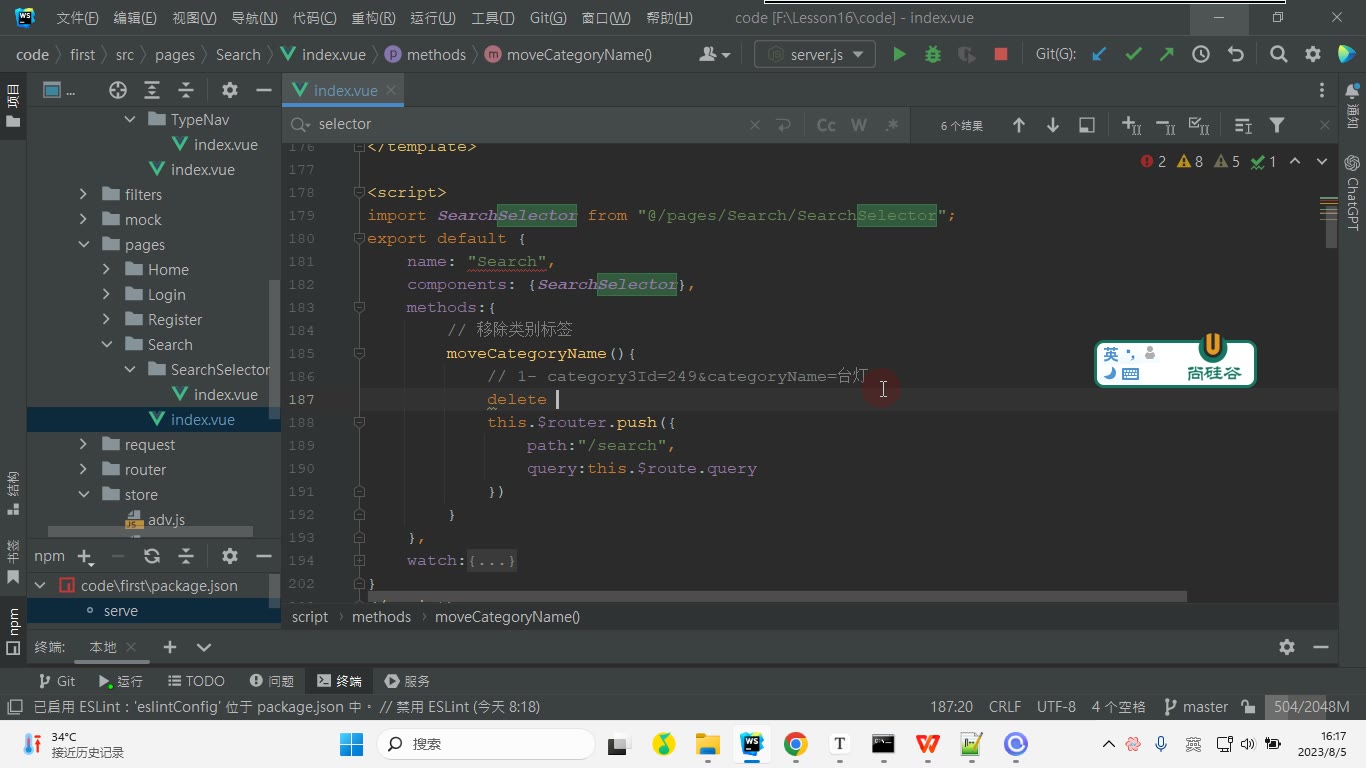This screenshot has width=1366, height=768.
Task: Go to previous search occurrence
Action: tap(1018, 125)
